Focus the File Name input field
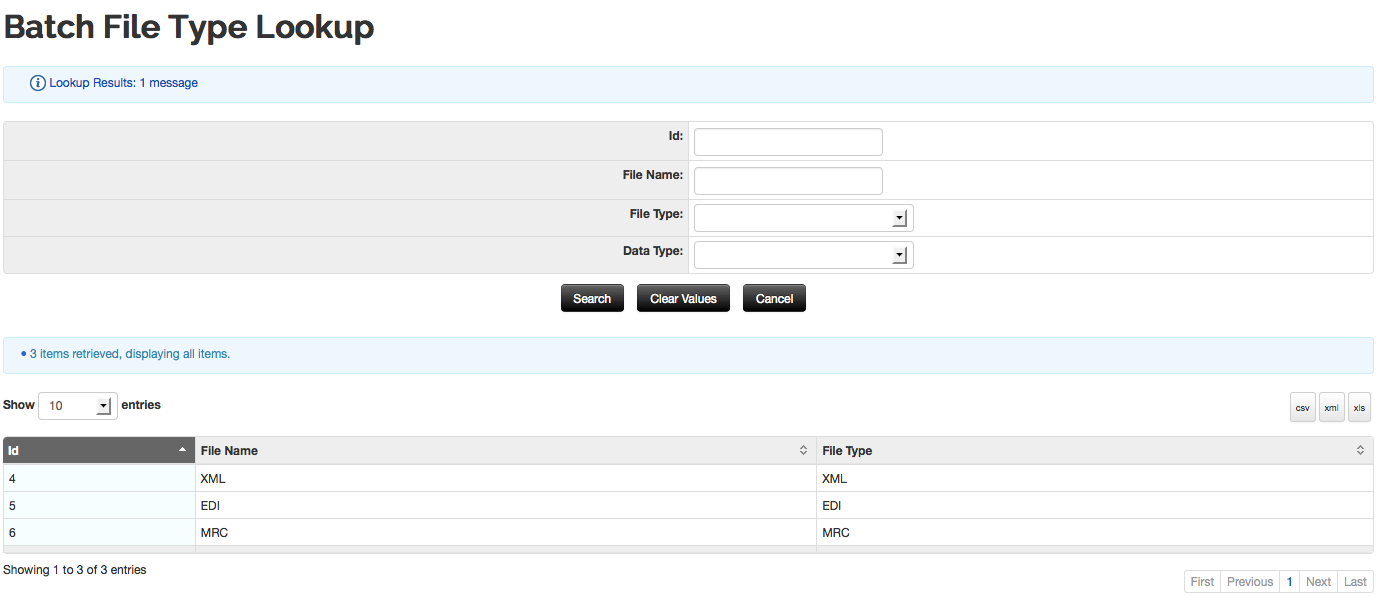1381x596 pixels. pos(788,181)
